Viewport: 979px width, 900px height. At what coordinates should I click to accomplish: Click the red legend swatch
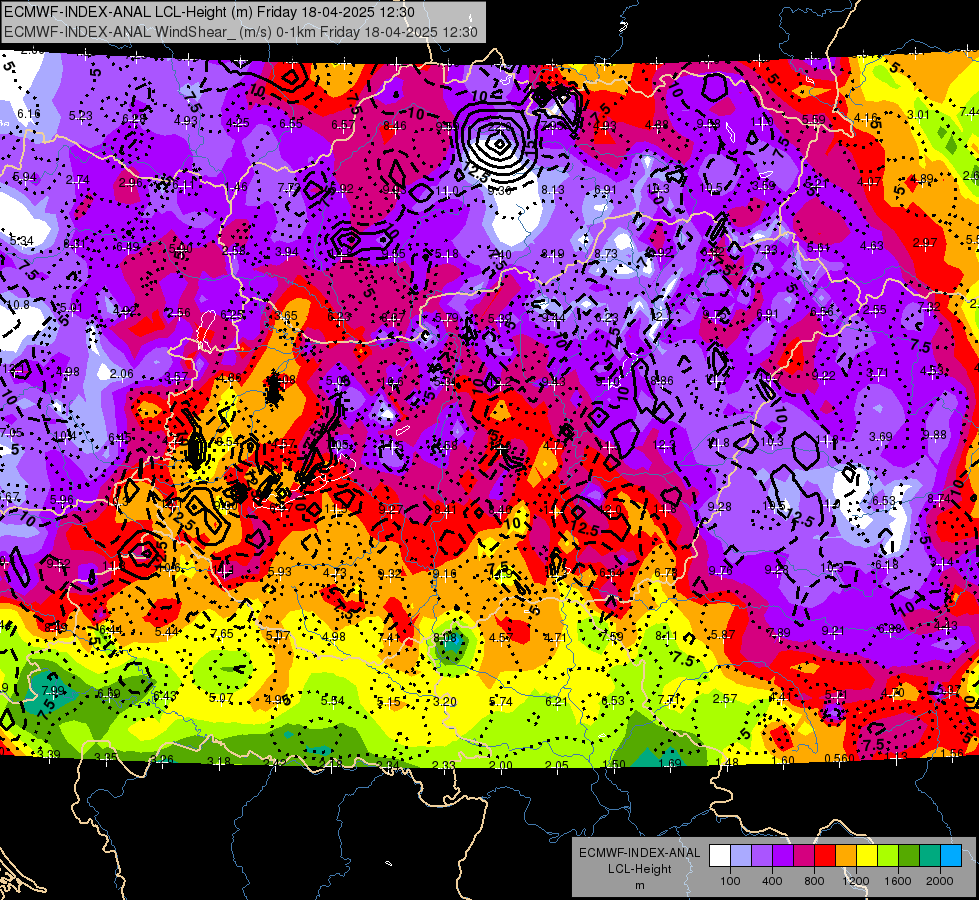825,856
